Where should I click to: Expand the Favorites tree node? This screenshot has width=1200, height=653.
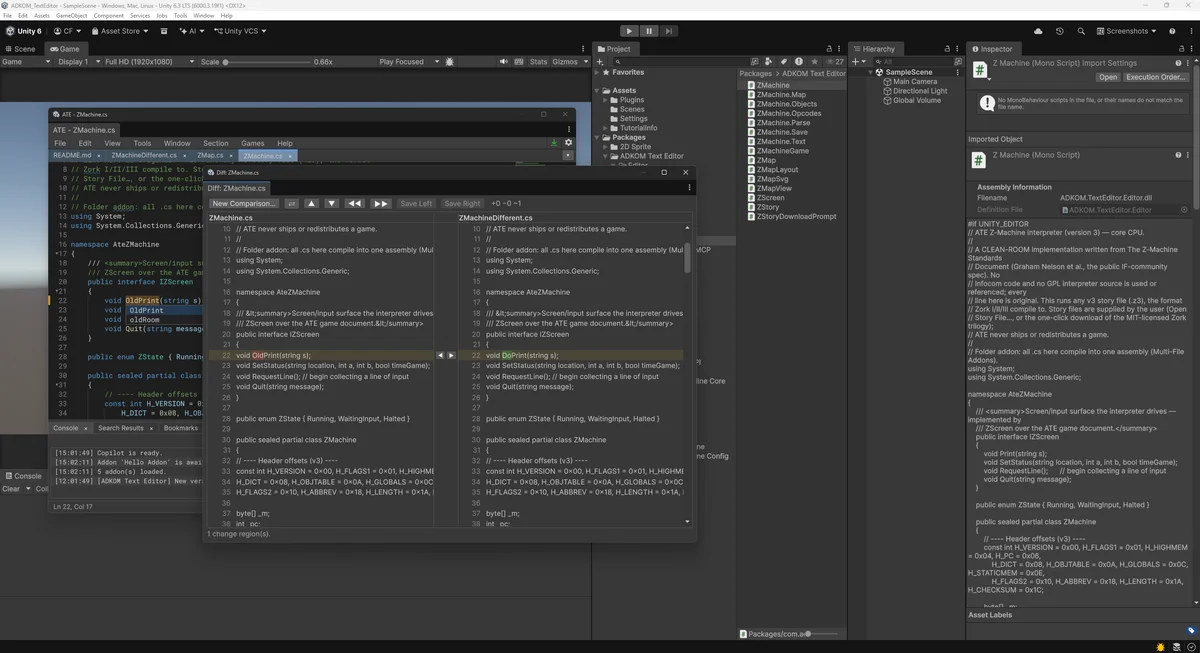[598, 73]
